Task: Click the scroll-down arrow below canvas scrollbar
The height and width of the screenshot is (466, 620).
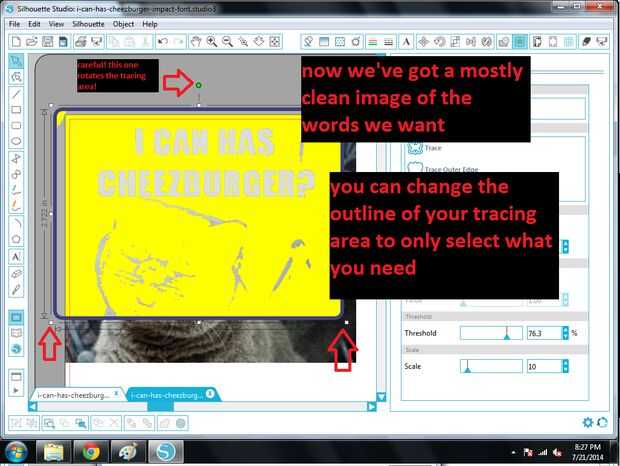Action: (381, 397)
